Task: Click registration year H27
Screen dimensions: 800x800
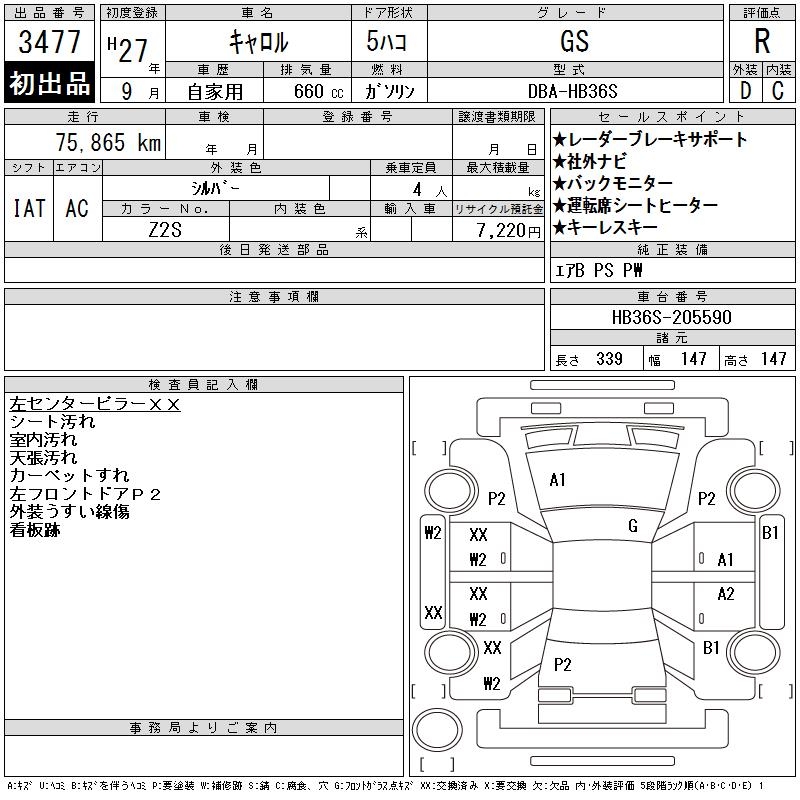Action: click(128, 49)
